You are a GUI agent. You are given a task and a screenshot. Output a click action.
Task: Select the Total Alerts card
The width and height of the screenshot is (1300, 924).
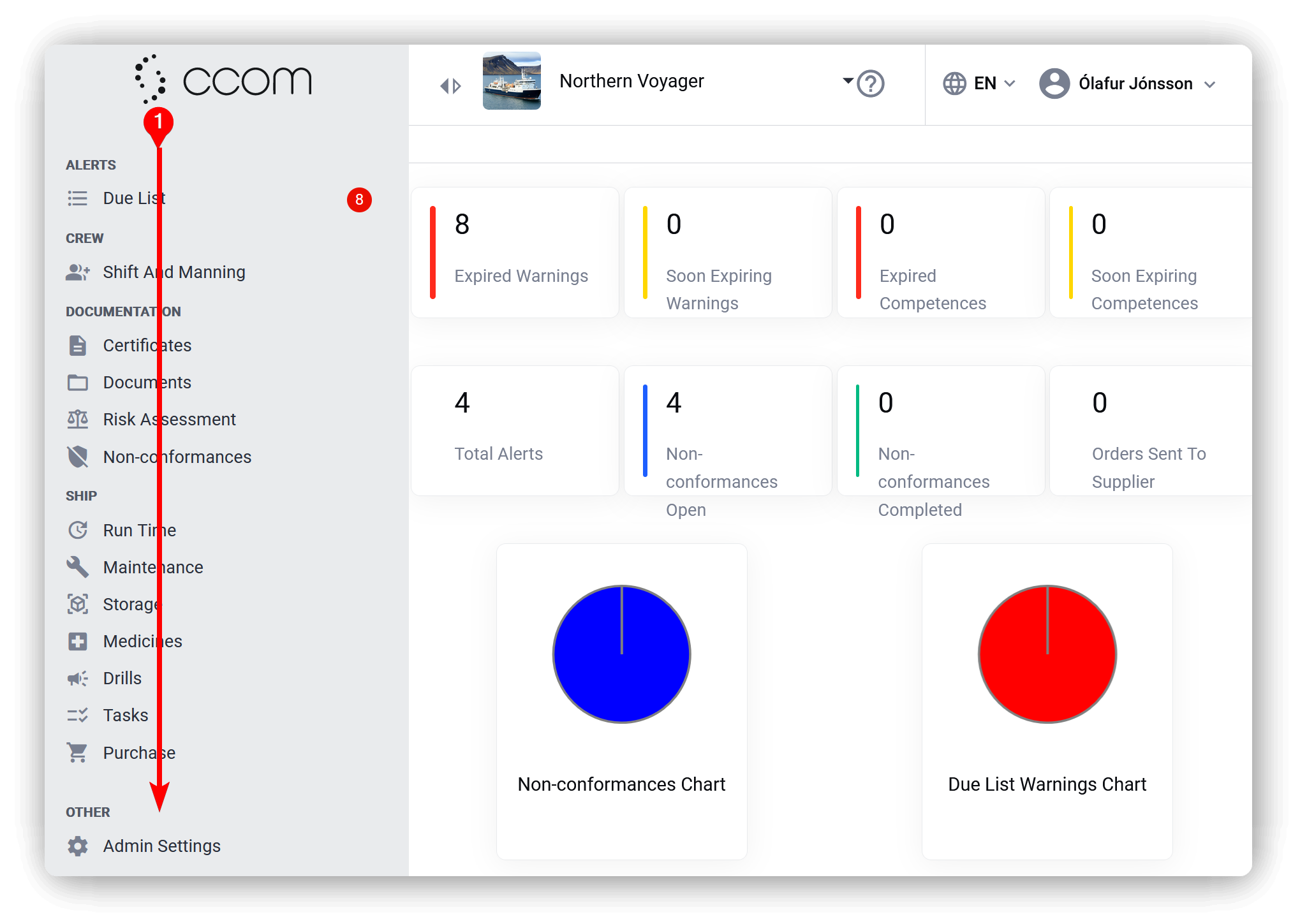point(515,431)
